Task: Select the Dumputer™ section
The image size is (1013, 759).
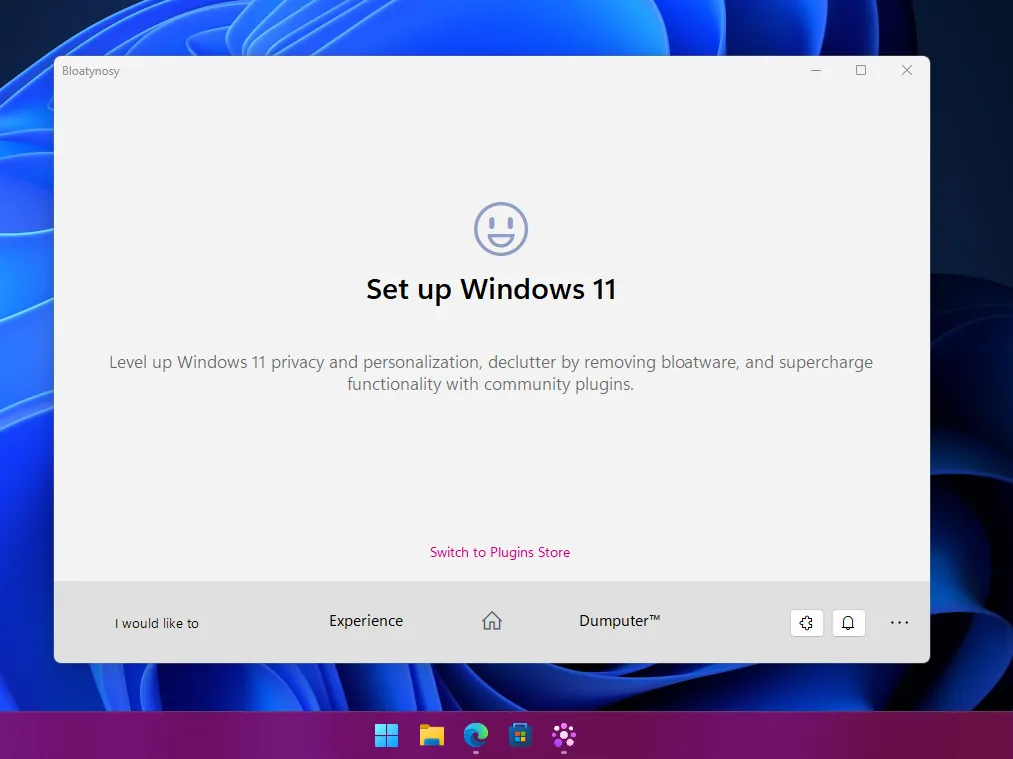Action: point(619,620)
